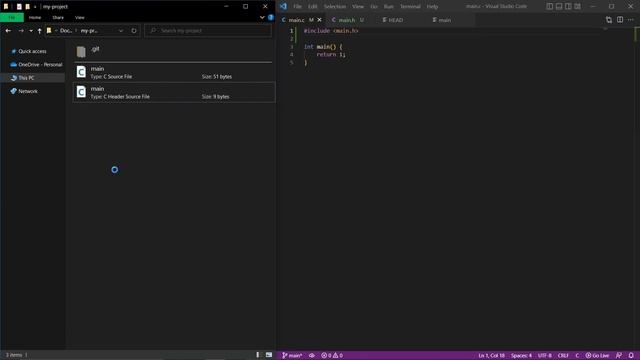
Task: Expand the File Explorer ribbon chevron
Action: coord(262,18)
